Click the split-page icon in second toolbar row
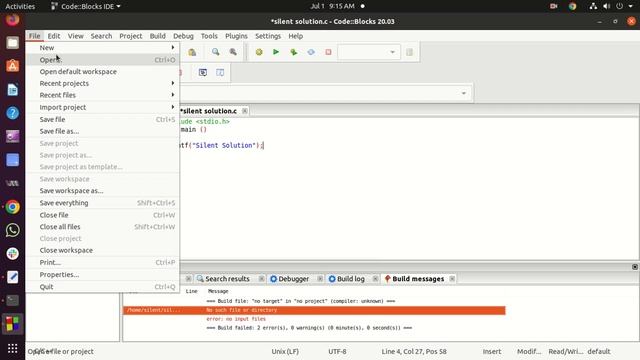 220,73
